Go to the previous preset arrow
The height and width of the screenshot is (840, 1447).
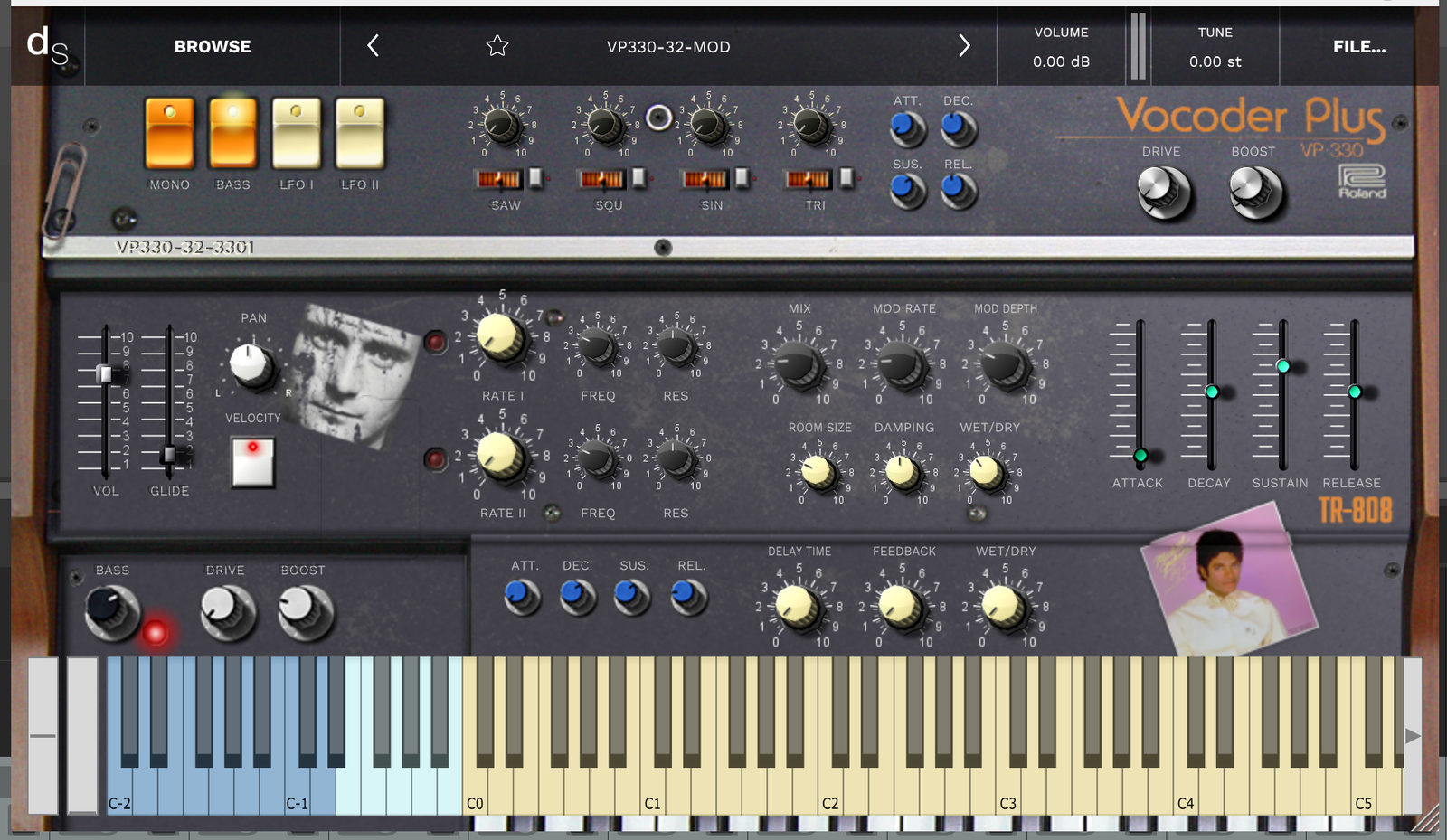373,46
